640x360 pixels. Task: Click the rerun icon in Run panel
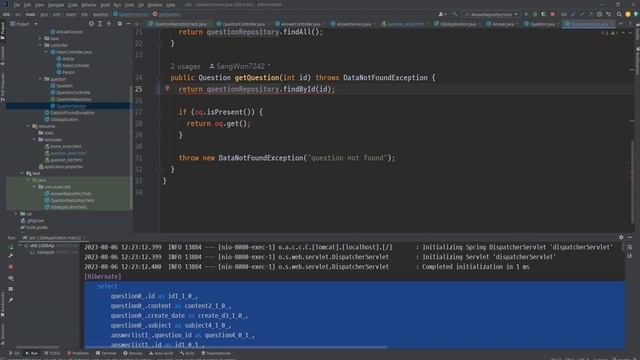click(x=11, y=247)
